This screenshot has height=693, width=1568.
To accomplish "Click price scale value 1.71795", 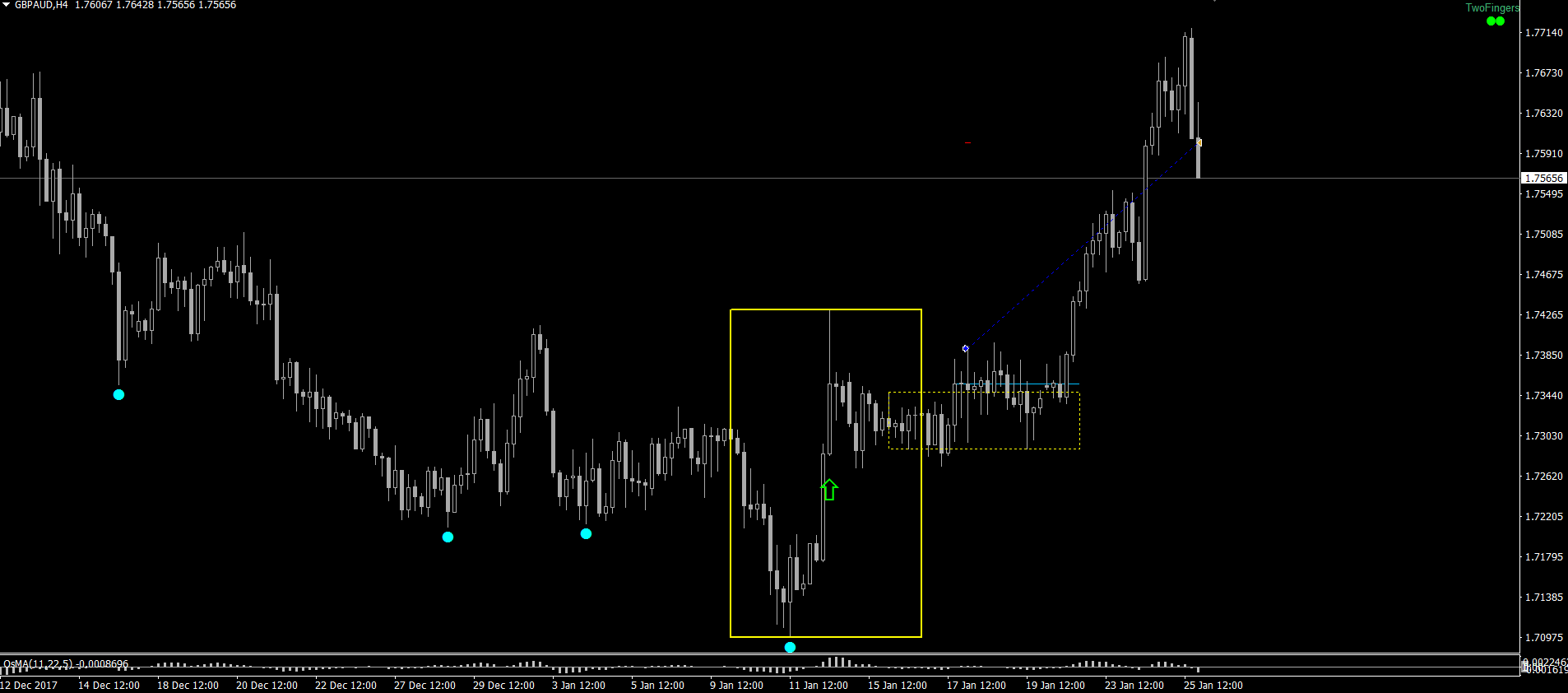I will (x=1544, y=557).
